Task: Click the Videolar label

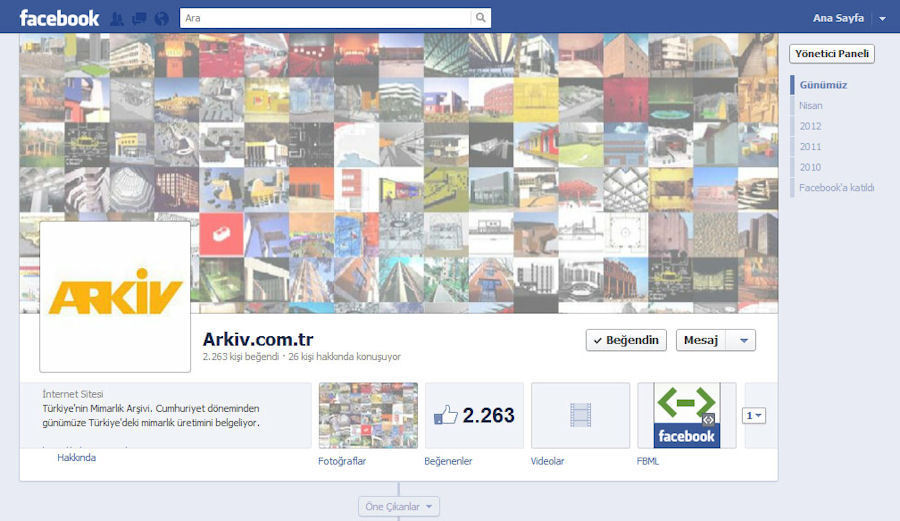Action: [x=548, y=461]
